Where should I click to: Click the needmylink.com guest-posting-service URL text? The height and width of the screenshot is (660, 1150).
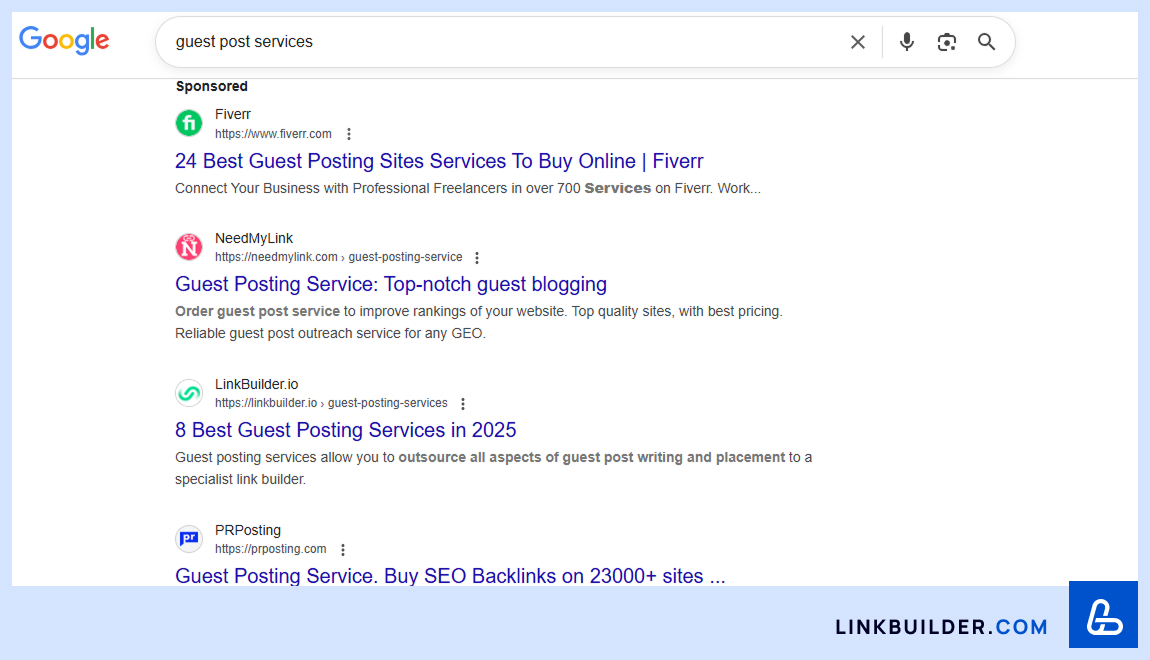338,257
